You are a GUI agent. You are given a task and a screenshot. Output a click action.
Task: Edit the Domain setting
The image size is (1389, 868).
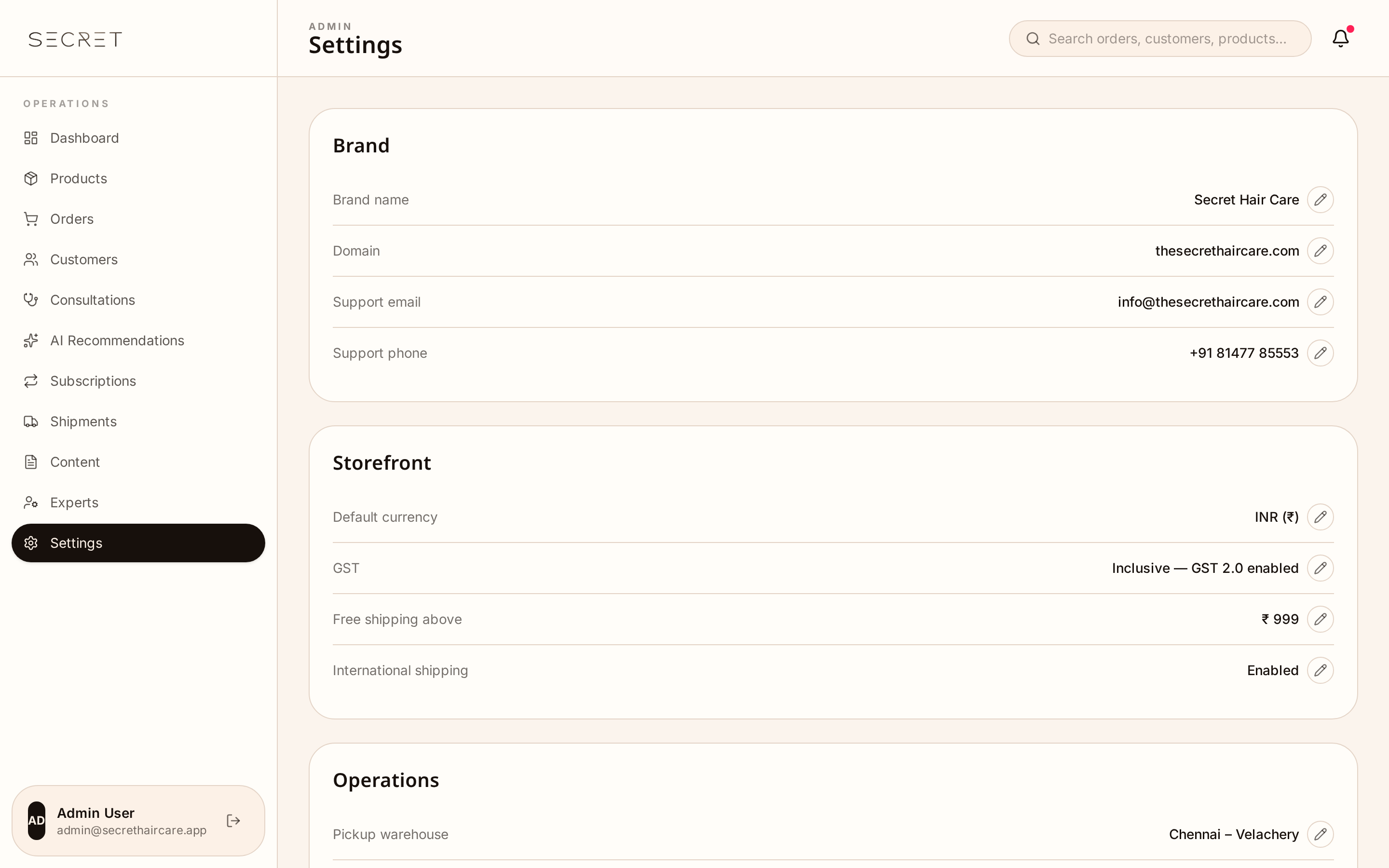[1320, 251]
